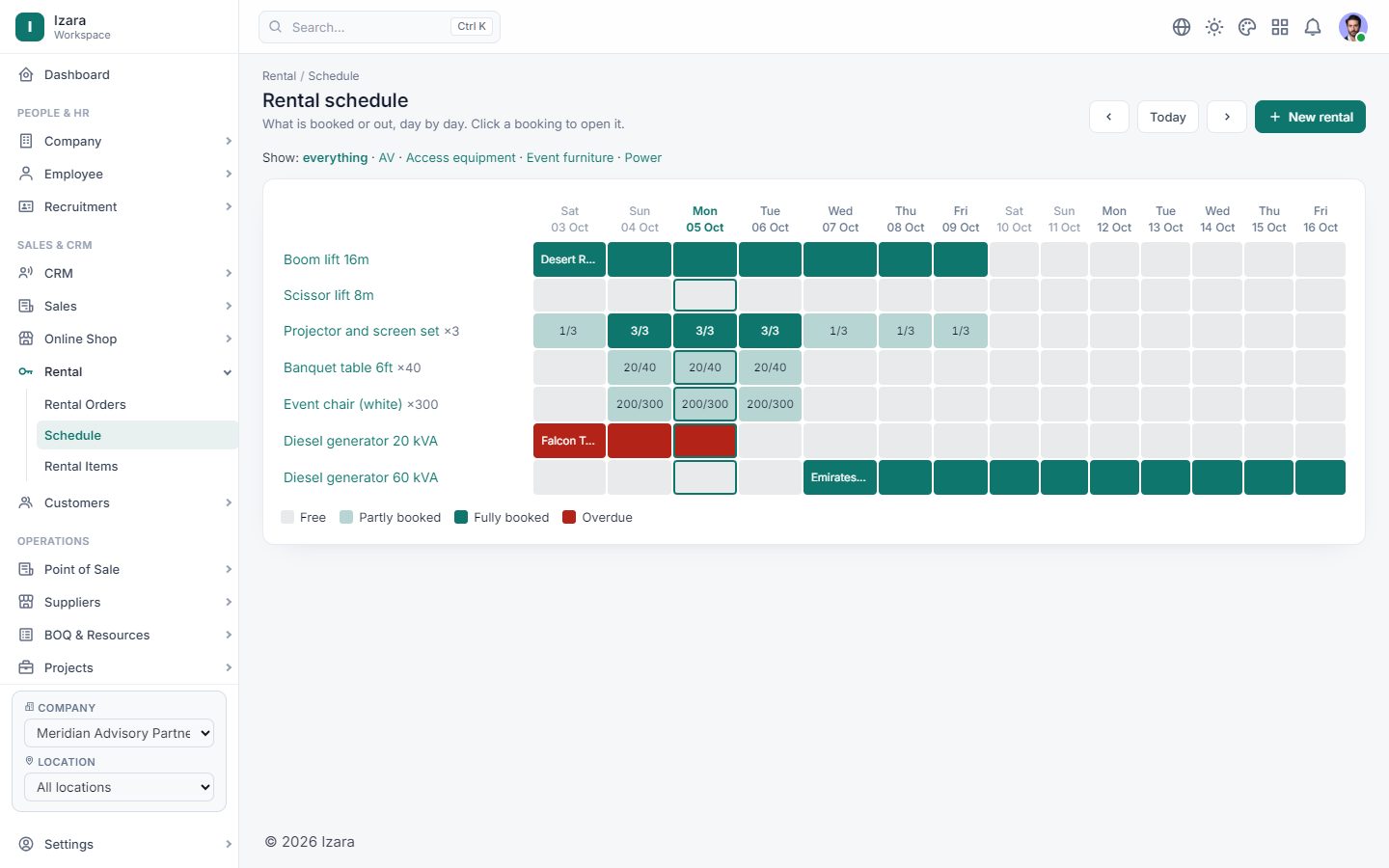1389x868 pixels.
Task: Click the Settings sidebar icon
Action: (x=26, y=844)
